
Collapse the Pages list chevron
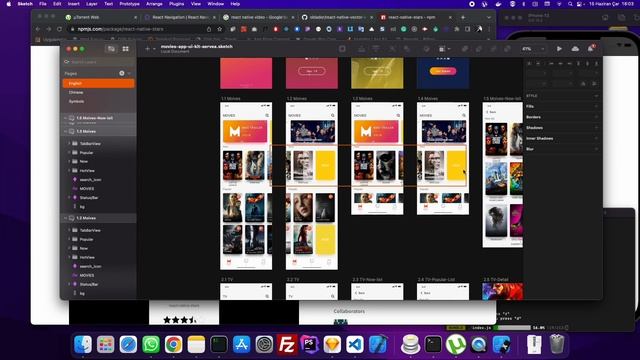click(129, 73)
